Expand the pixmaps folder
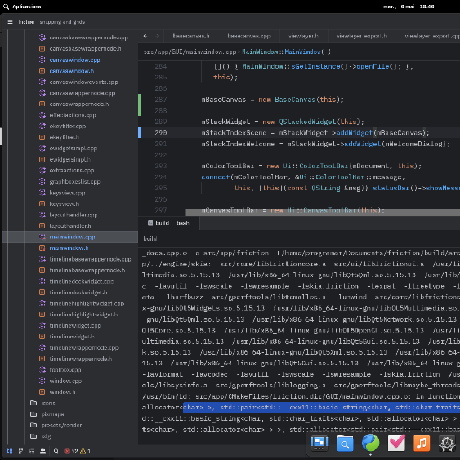 click(47, 414)
